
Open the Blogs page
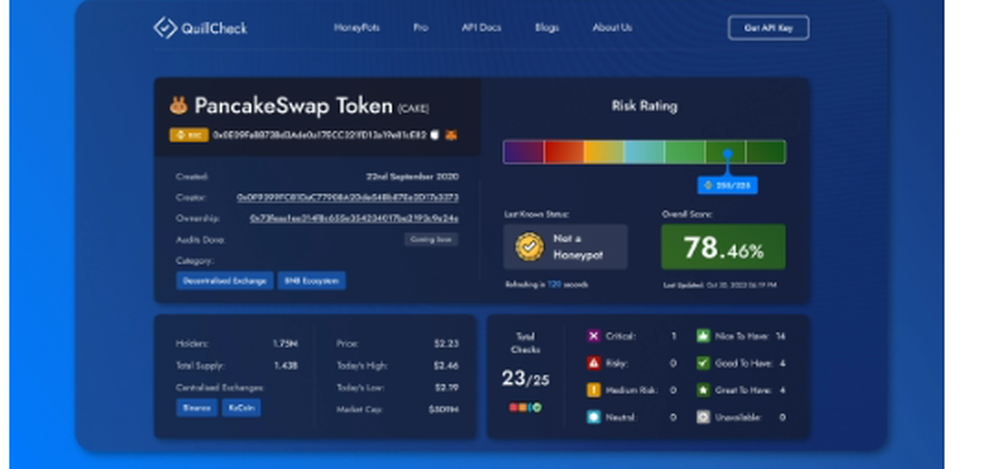(x=547, y=27)
